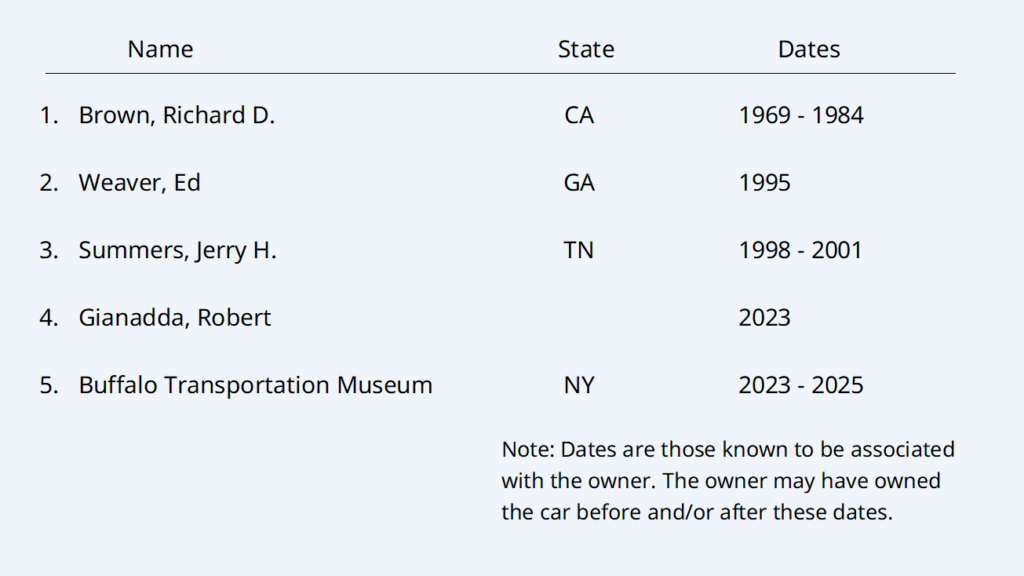
Task: Click the 1998 - 2001 date range
Action: (x=800, y=251)
